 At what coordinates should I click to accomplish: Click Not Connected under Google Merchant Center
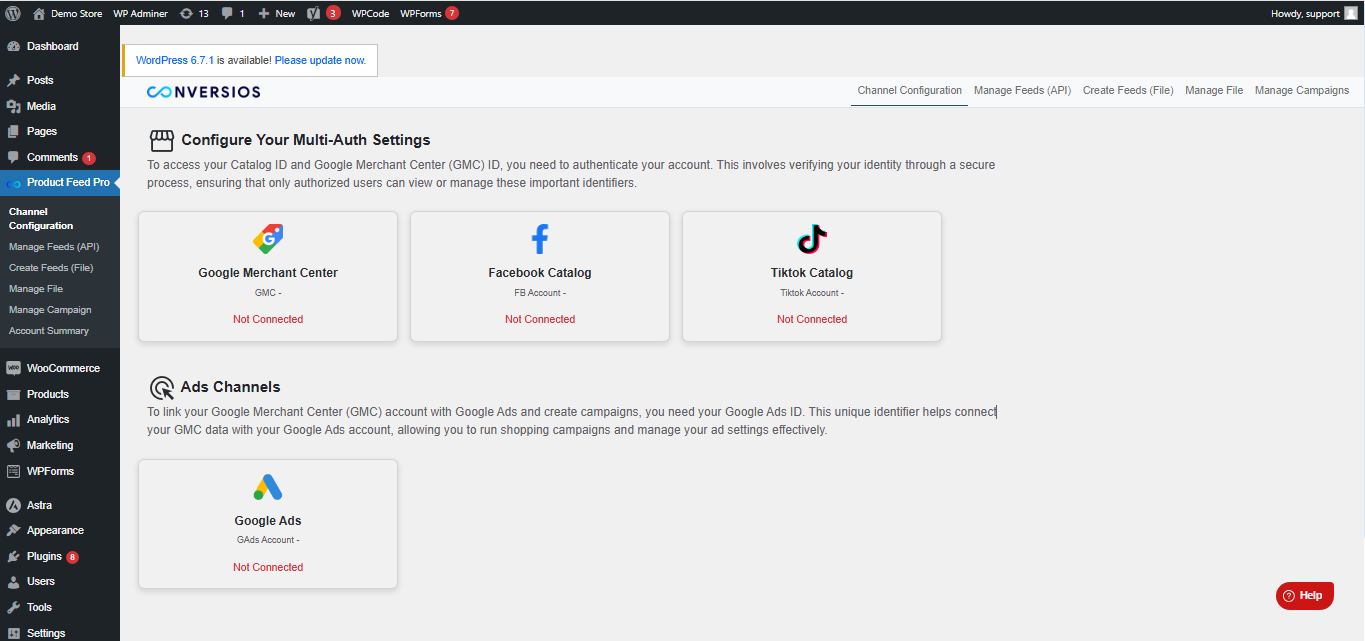click(268, 319)
